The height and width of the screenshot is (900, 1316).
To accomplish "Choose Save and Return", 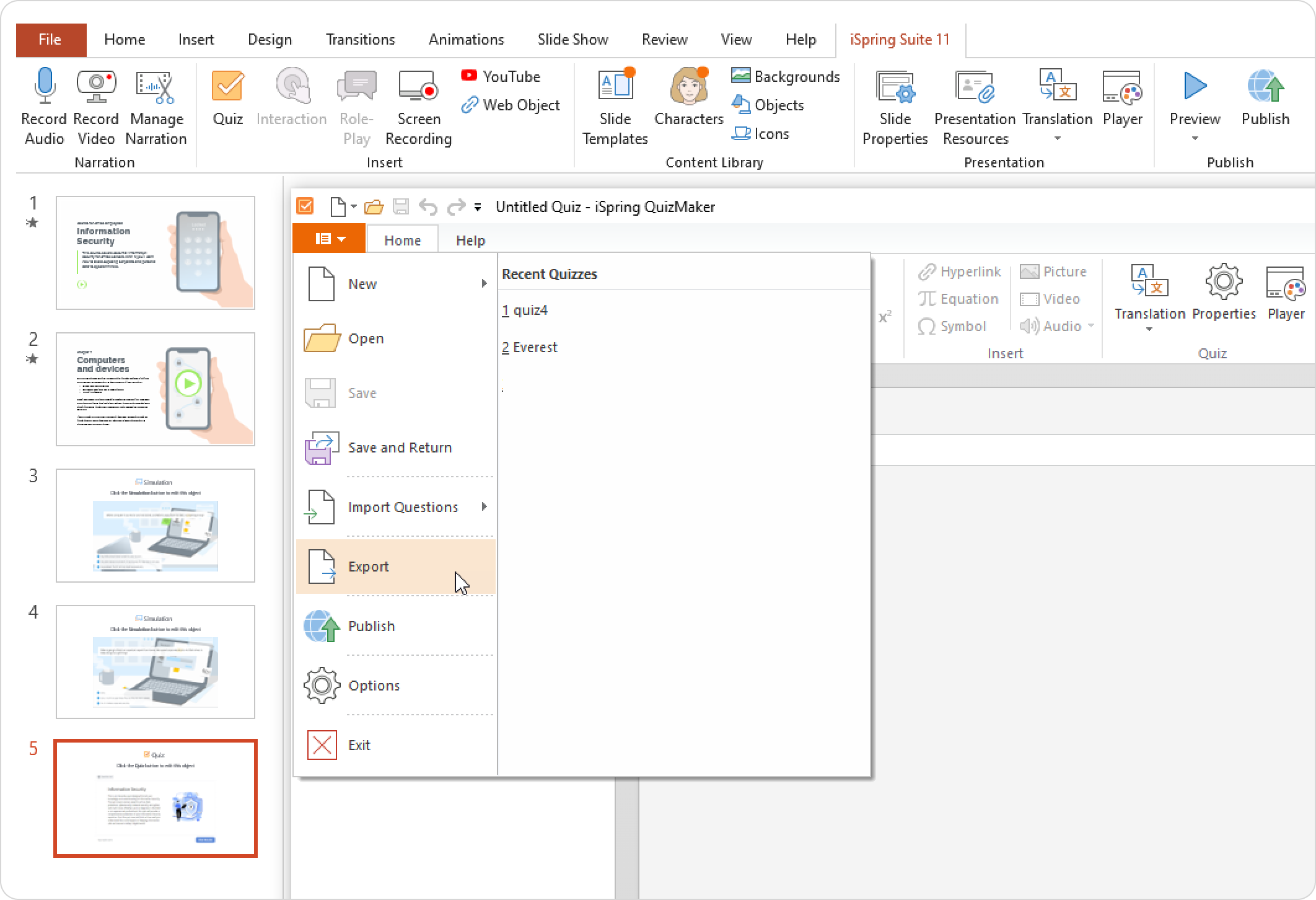I will (395, 448).
